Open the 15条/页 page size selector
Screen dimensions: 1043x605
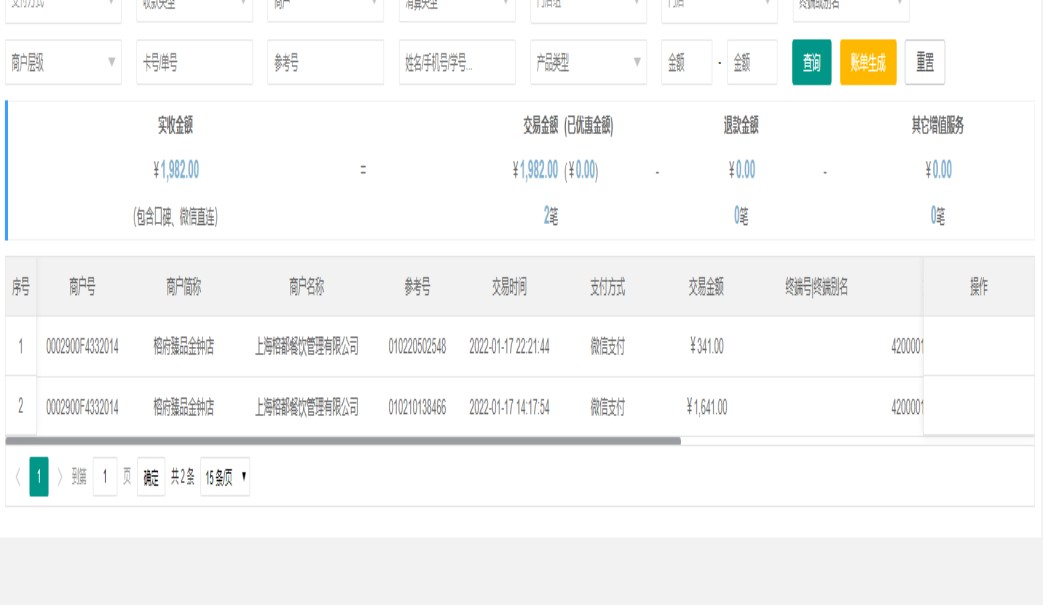tap(225, 478)
